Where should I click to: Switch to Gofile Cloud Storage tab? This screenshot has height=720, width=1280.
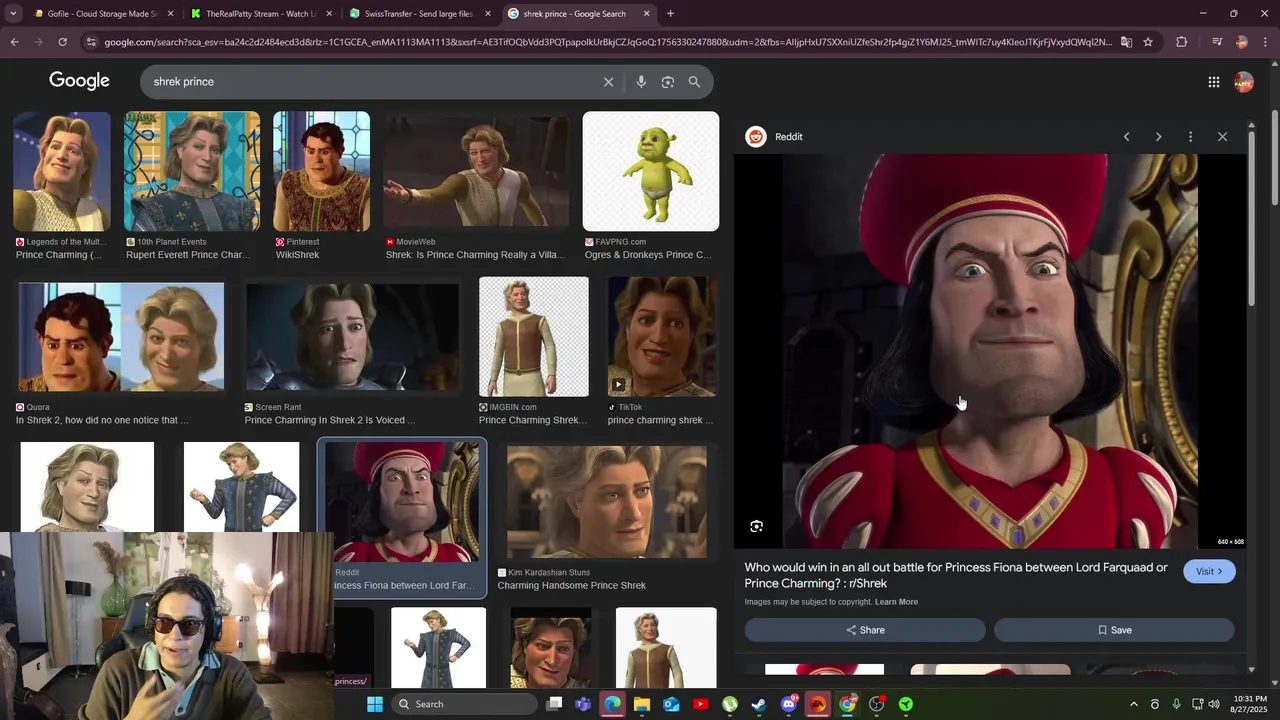[x=104, y=14]
